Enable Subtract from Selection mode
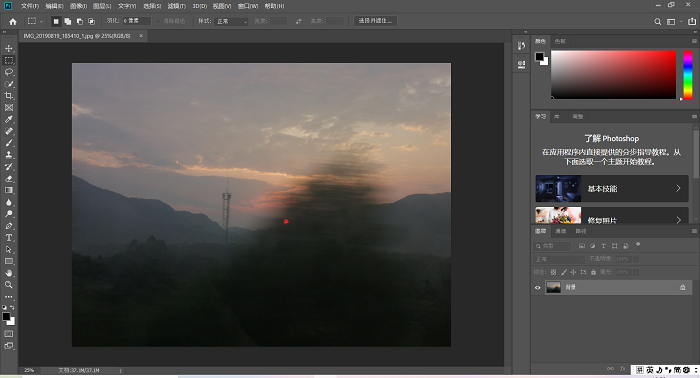700x378 pixels. click(x=79, y=21)
